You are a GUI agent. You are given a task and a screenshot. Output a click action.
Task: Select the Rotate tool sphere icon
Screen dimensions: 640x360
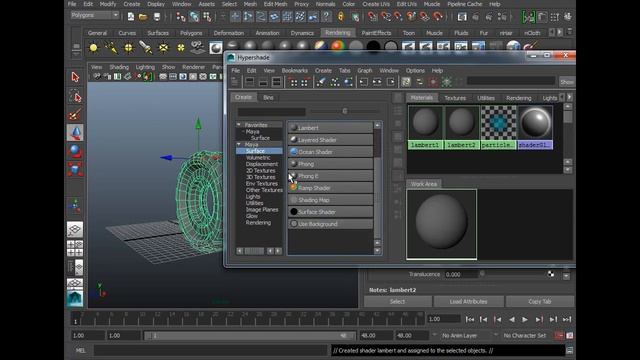click(x=75, y=151)
